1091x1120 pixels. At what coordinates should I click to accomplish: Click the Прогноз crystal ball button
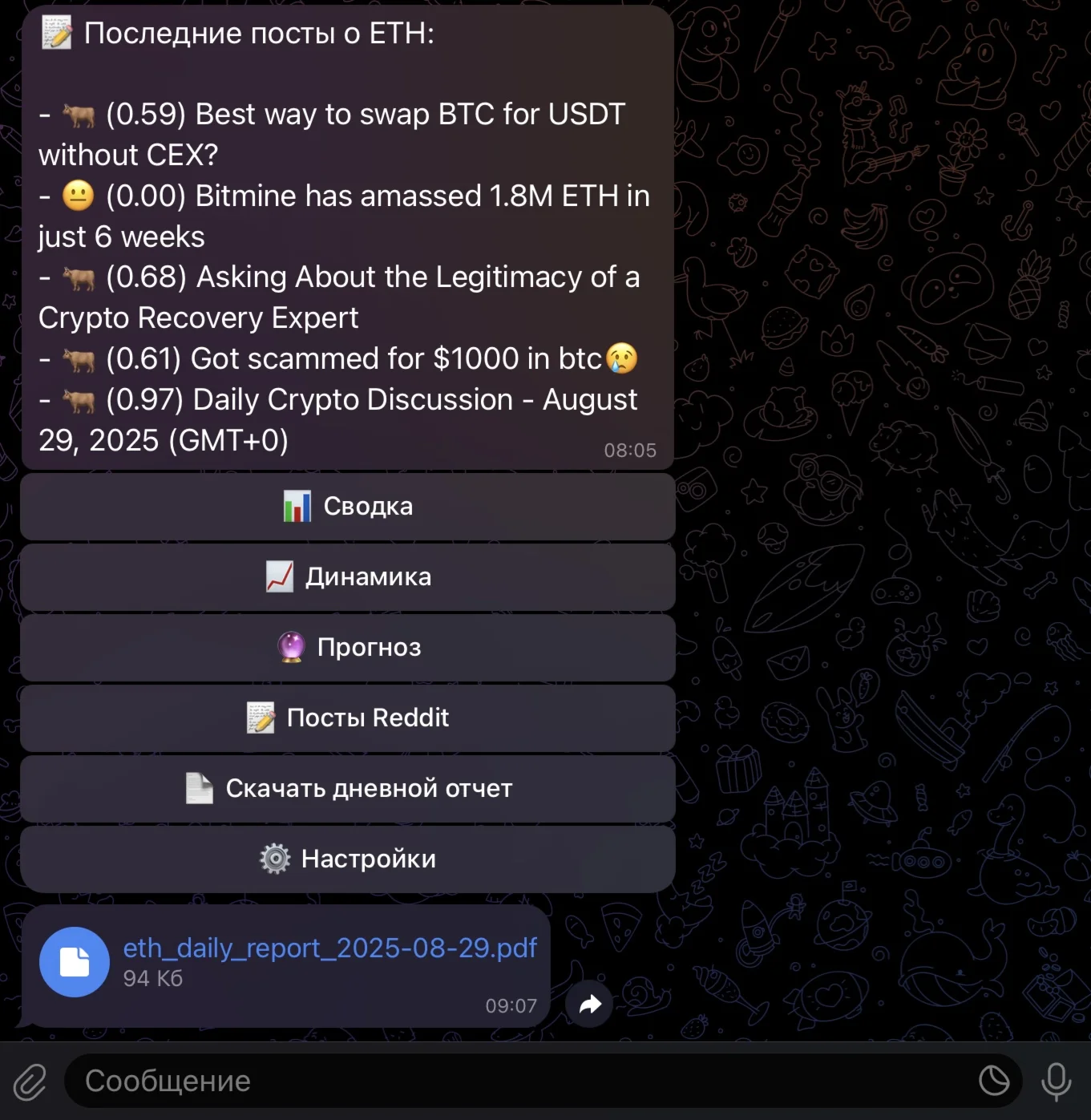[x=348, y=648]
